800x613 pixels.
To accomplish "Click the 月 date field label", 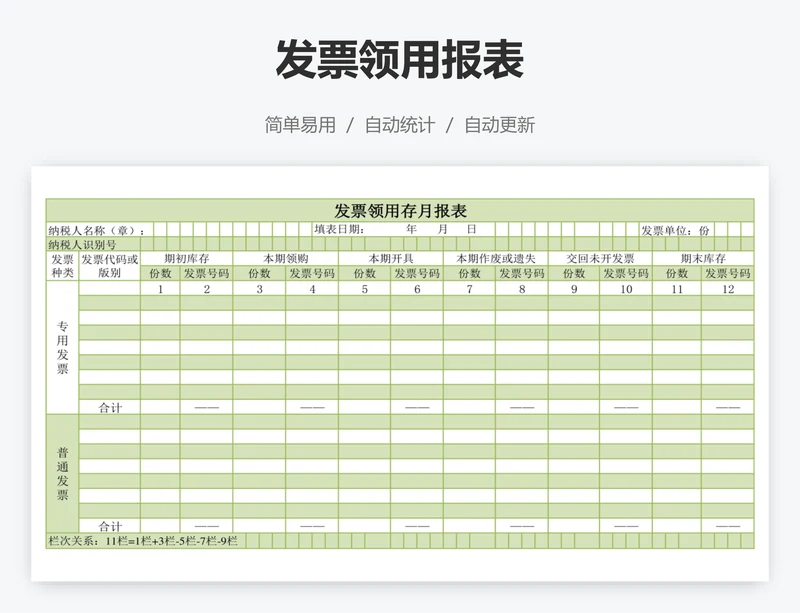I will point(442,229).
